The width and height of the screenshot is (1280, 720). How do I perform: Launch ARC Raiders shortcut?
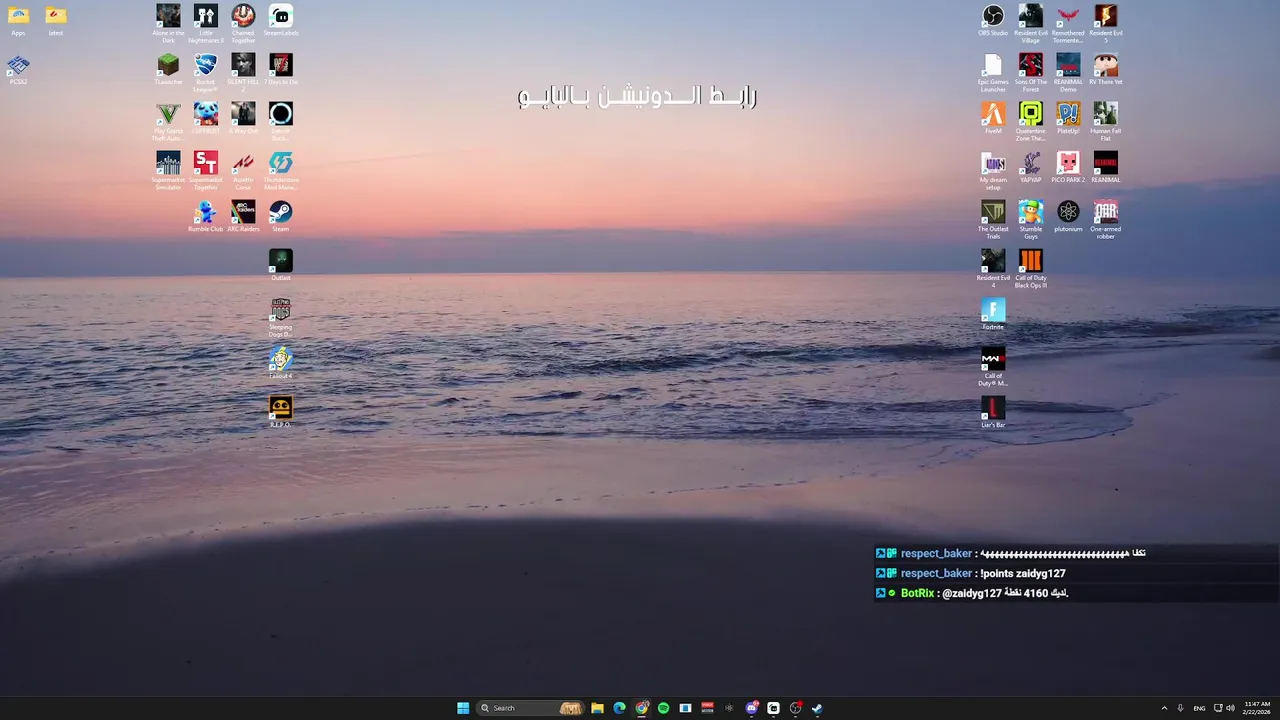click(243, 216)
